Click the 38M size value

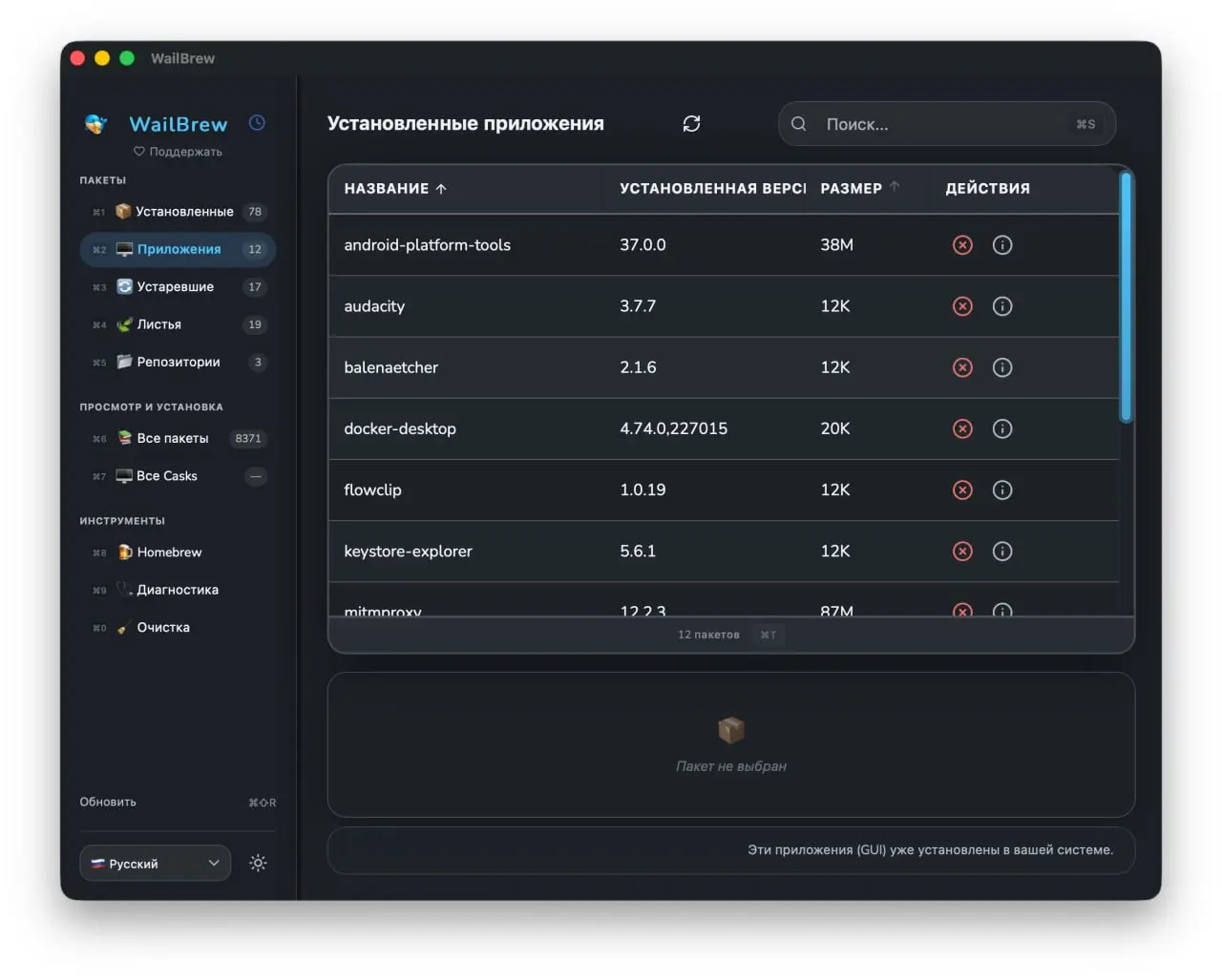coord(836,245)
